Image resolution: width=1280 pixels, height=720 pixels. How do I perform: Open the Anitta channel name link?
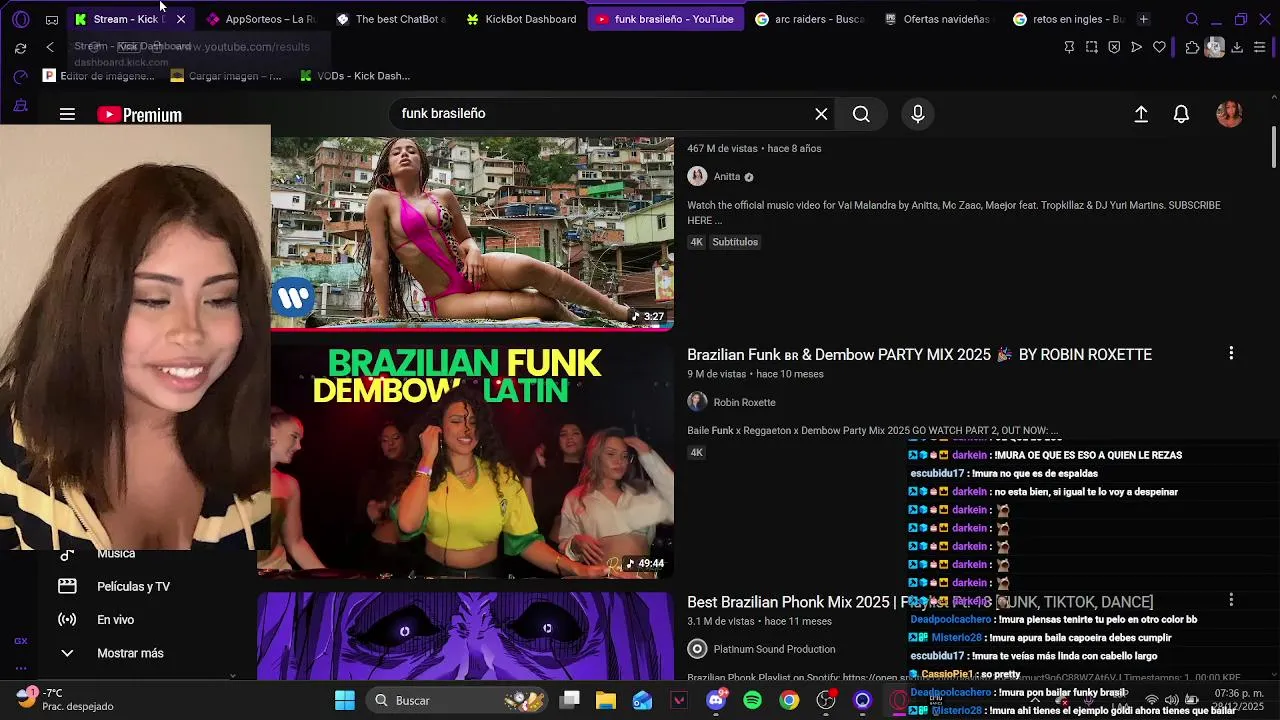(x=727, y=177)
